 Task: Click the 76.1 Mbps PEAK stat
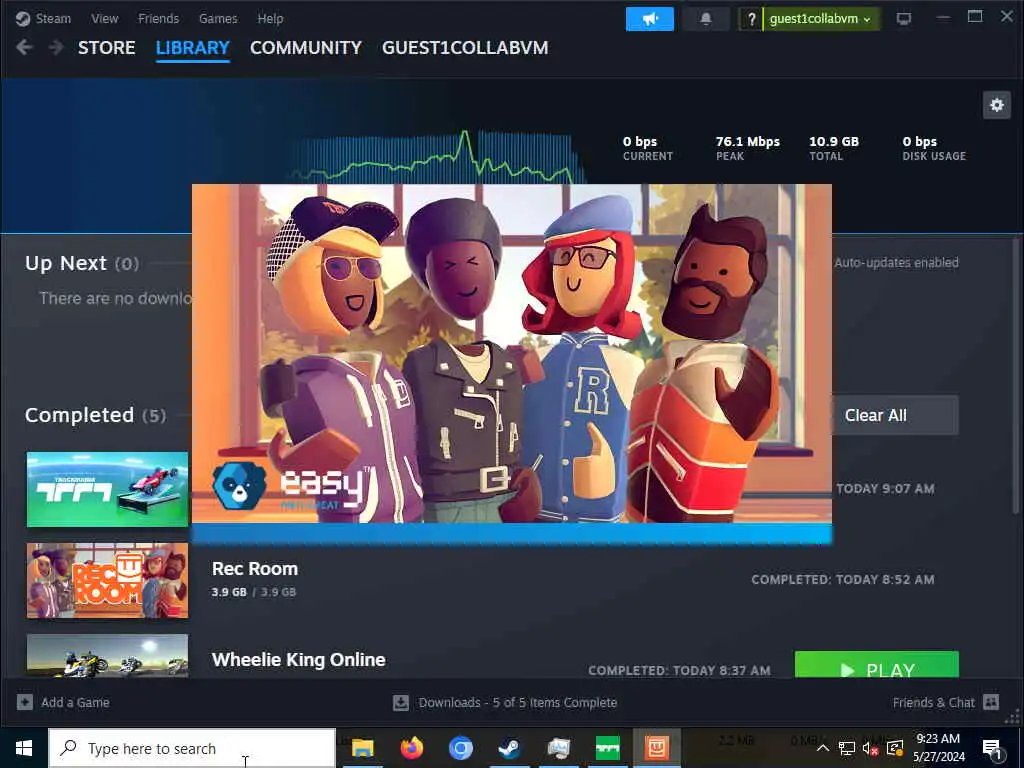click(747, 148)
